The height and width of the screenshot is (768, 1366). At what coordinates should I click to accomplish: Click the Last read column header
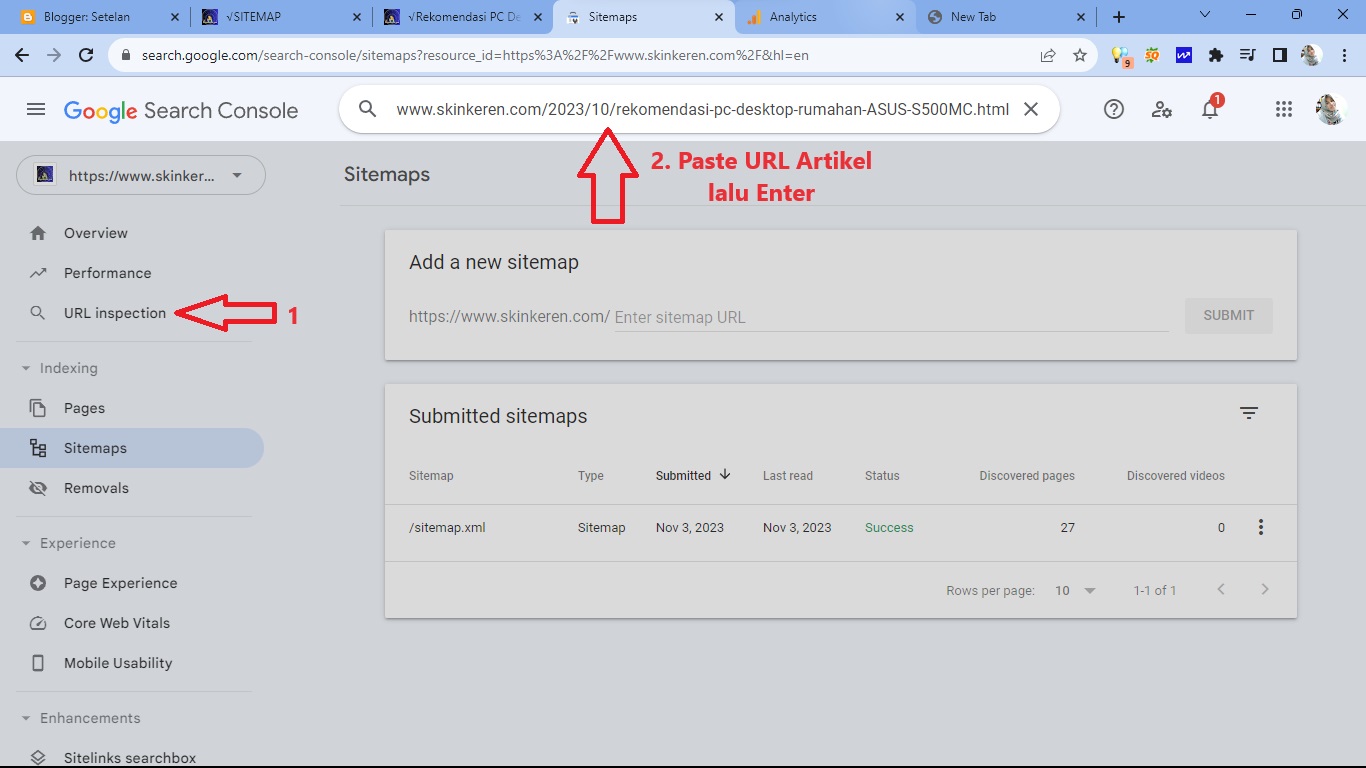(788, 476)
